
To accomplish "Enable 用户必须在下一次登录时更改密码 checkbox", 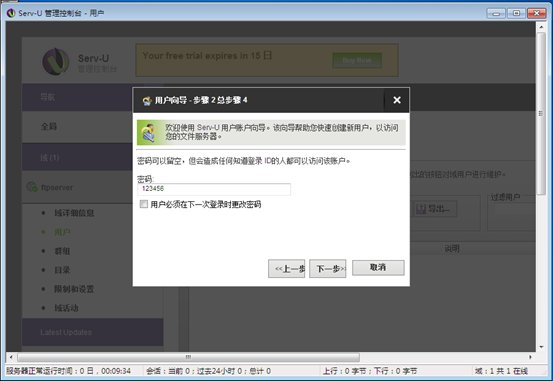I will (x=144, y=204).
